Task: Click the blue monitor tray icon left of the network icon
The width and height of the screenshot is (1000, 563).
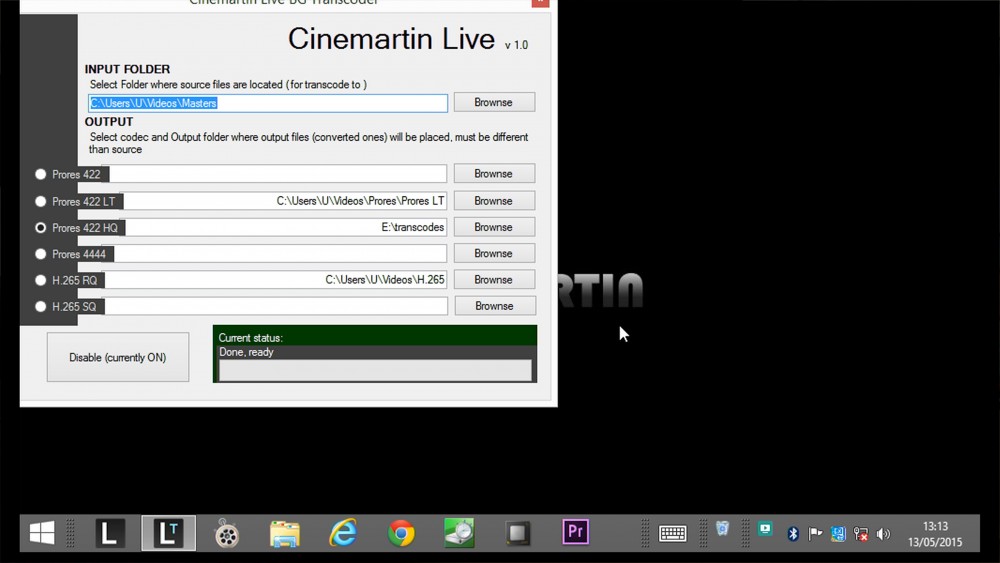Action: pyautogui.click(x=838, y=534)
